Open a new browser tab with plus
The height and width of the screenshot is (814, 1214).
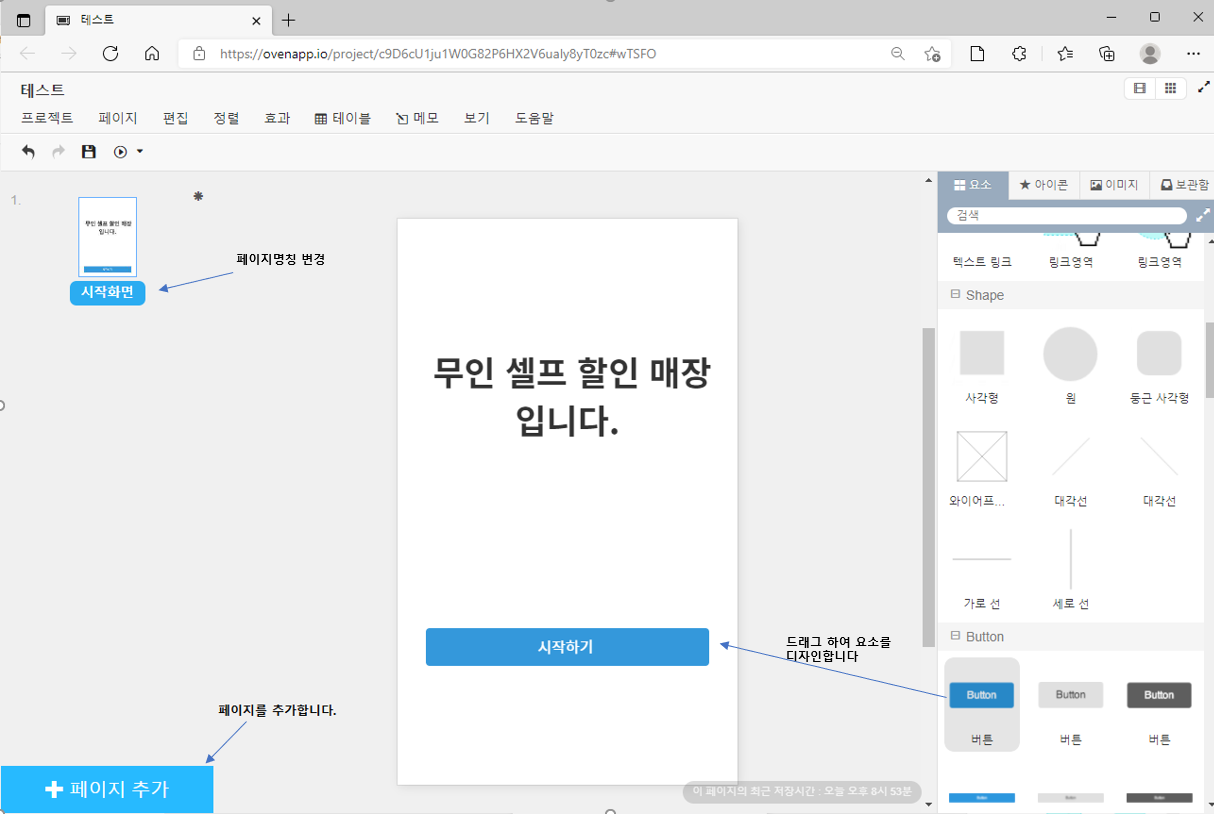[x=288, y=20]
